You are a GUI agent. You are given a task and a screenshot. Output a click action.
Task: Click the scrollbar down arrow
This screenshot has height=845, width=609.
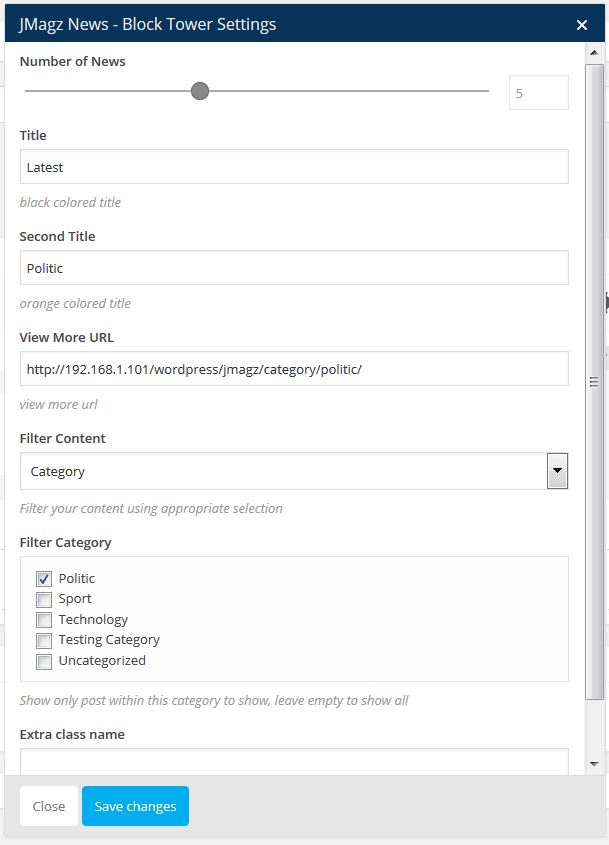click(x=594, y=765)
